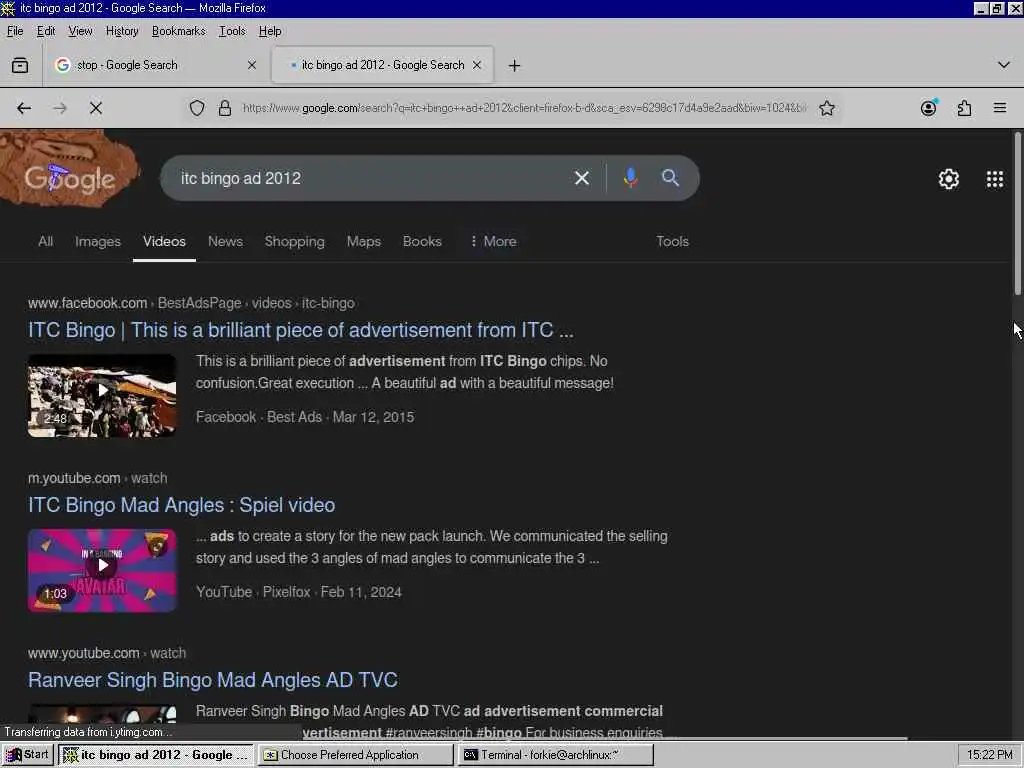Screen dimensions: 1024x768
Task: Open tracking protection shield icon
Action: pyautogui.click(x=197, y=108)
